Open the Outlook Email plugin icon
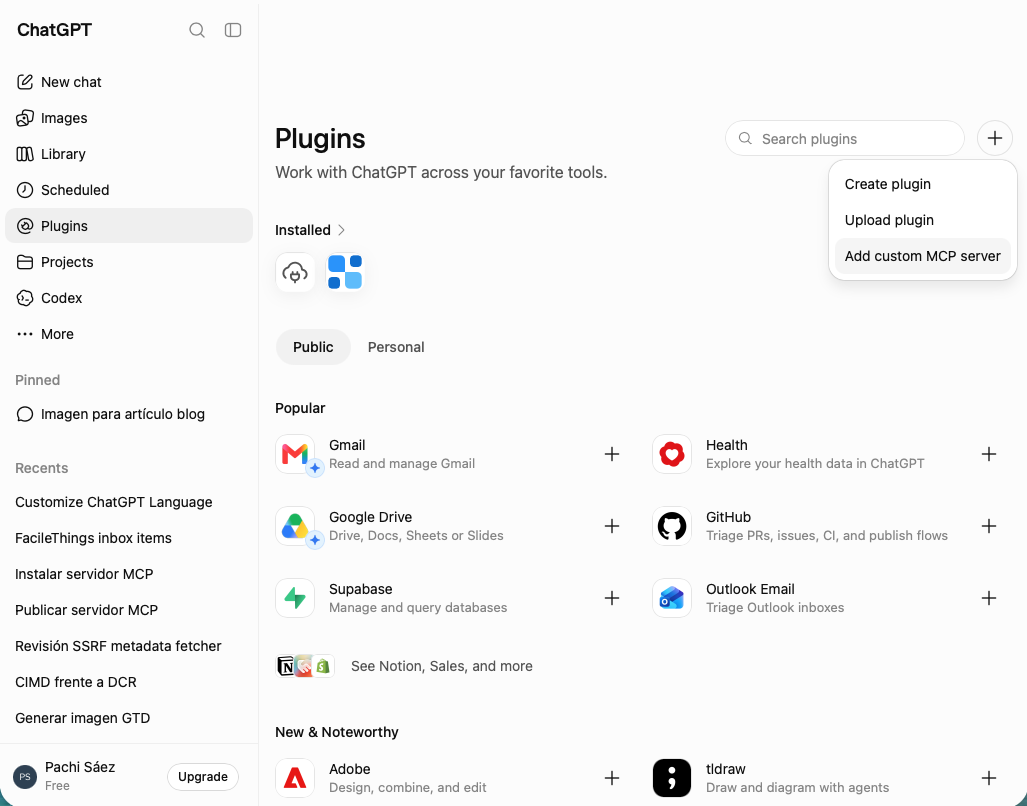 pyautogui.click(x=672, y=598)
